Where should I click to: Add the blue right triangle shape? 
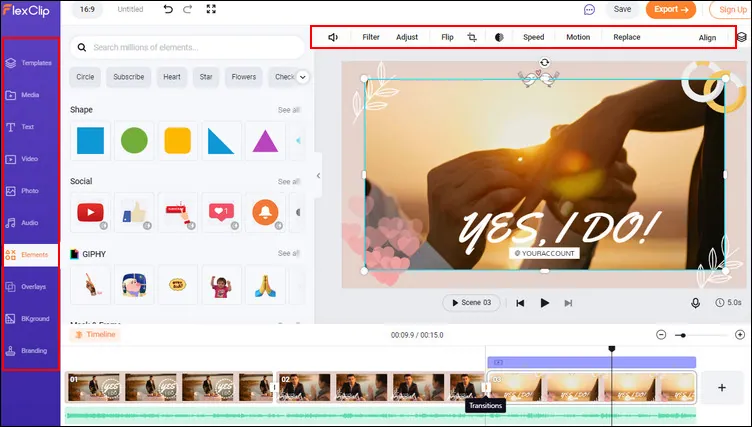pos(221,141)
